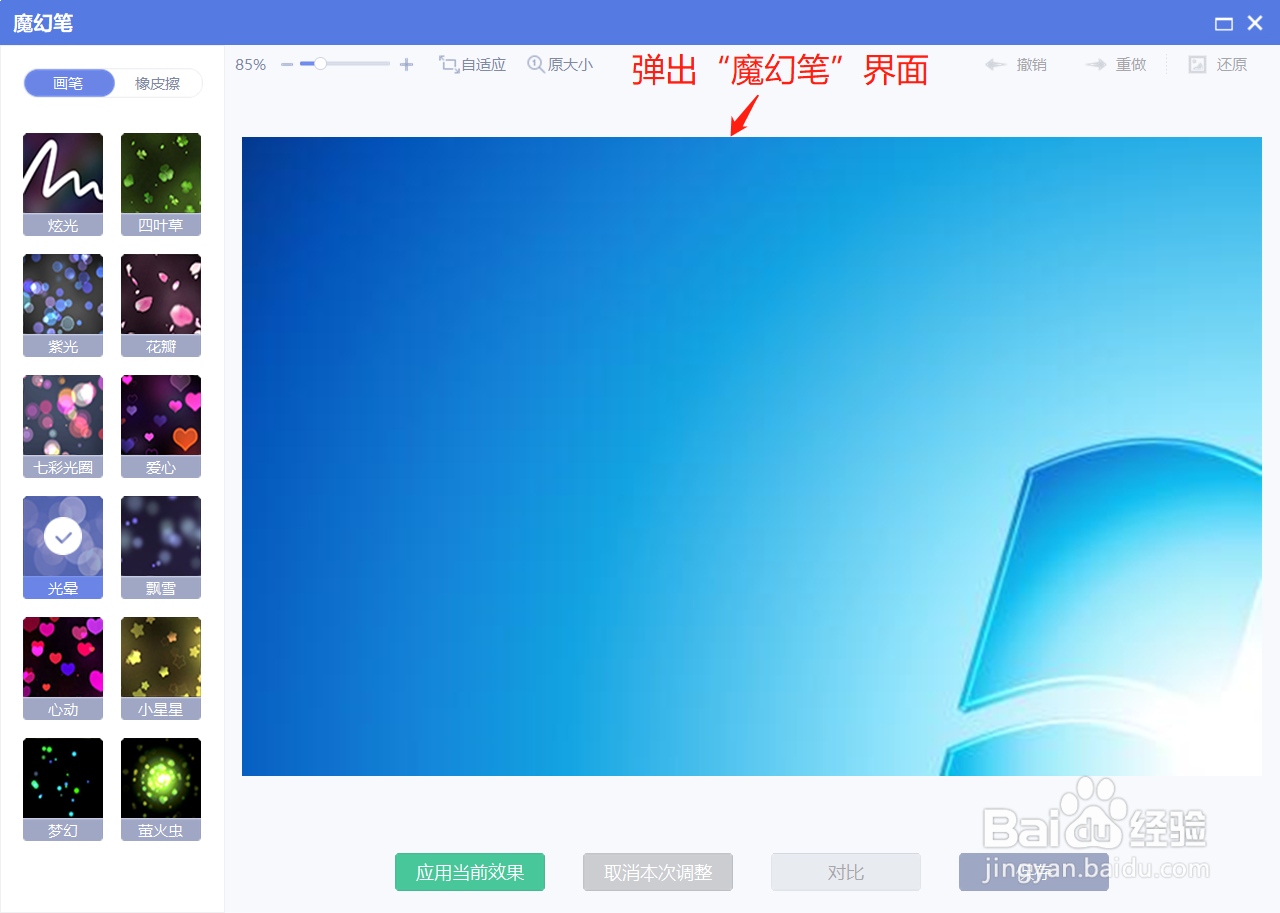Switch to the 画笔 mode

(69, 83)
